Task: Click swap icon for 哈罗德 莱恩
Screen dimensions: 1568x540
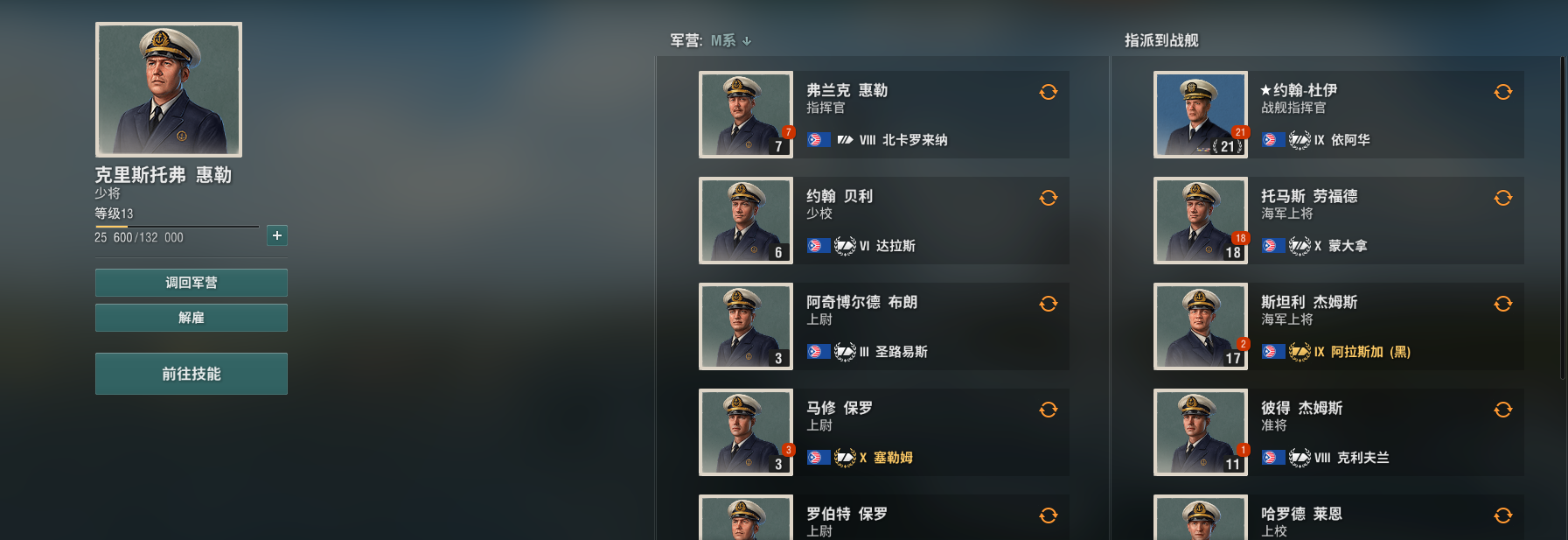Action: point(1503,515)
